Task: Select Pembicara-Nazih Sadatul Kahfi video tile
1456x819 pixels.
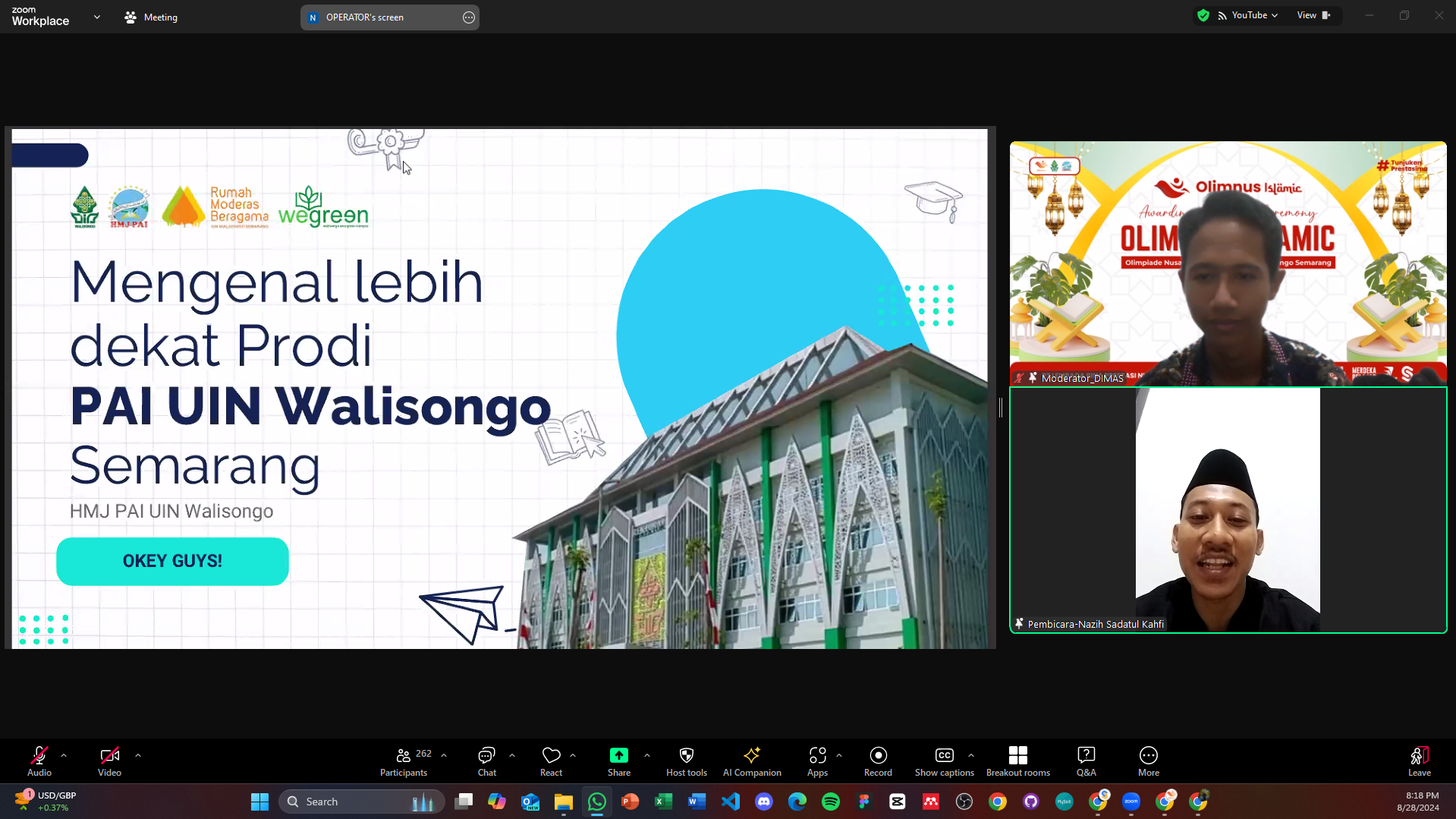Action: pyautogui.click(x=1228, y=510)
